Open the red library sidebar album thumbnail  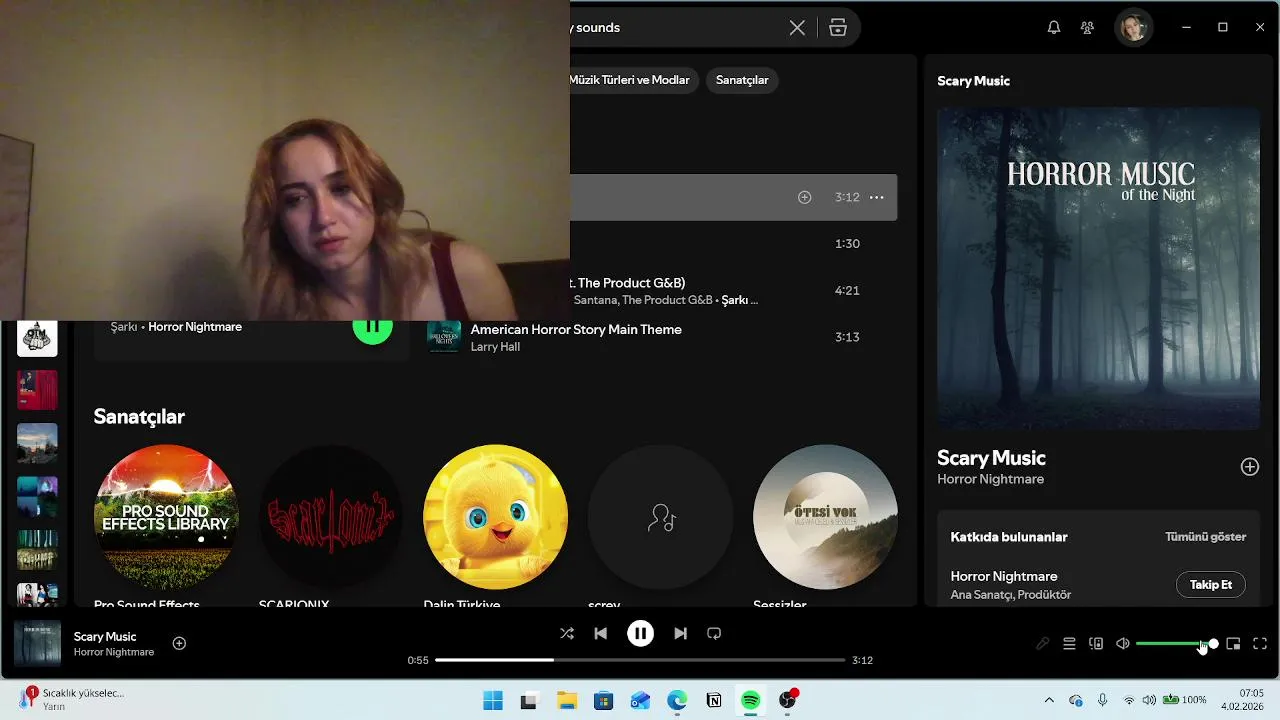(x=37, y=390)
